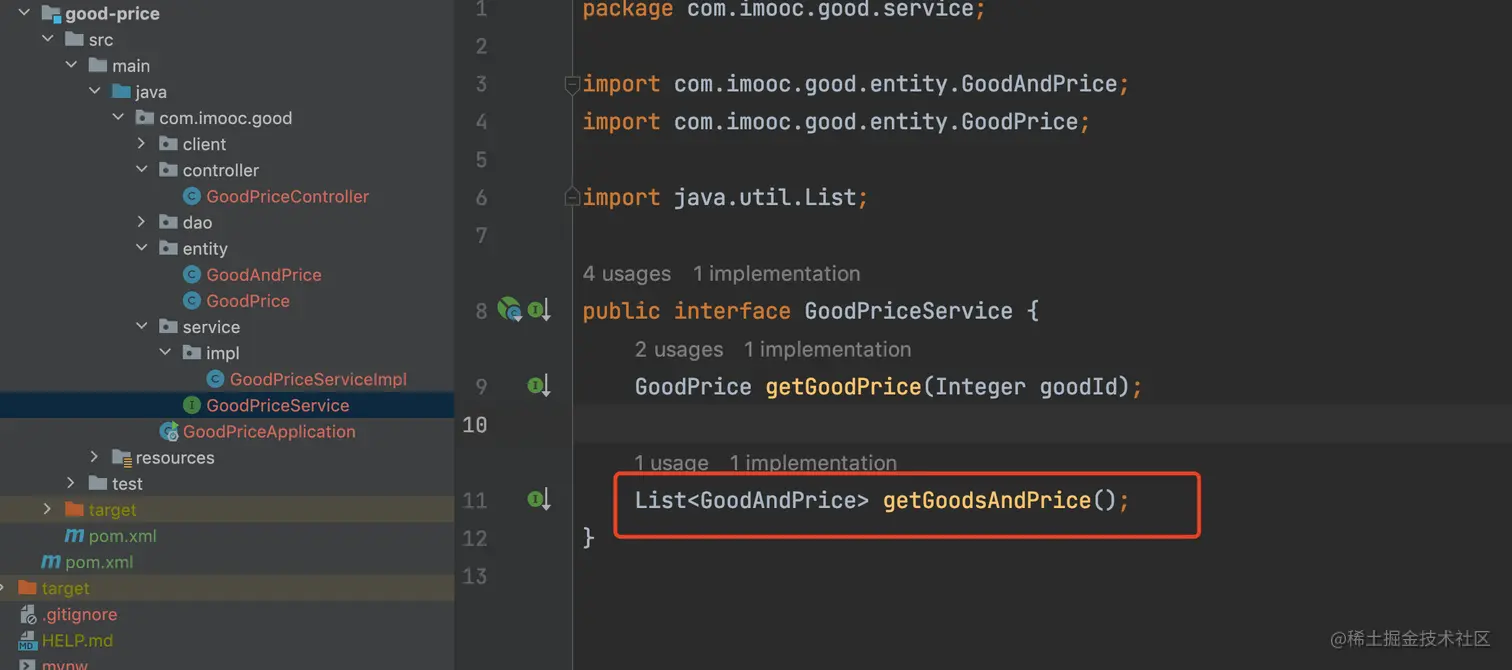Expand the test folder chevron
1512x670 pixels.
point(71,483)
